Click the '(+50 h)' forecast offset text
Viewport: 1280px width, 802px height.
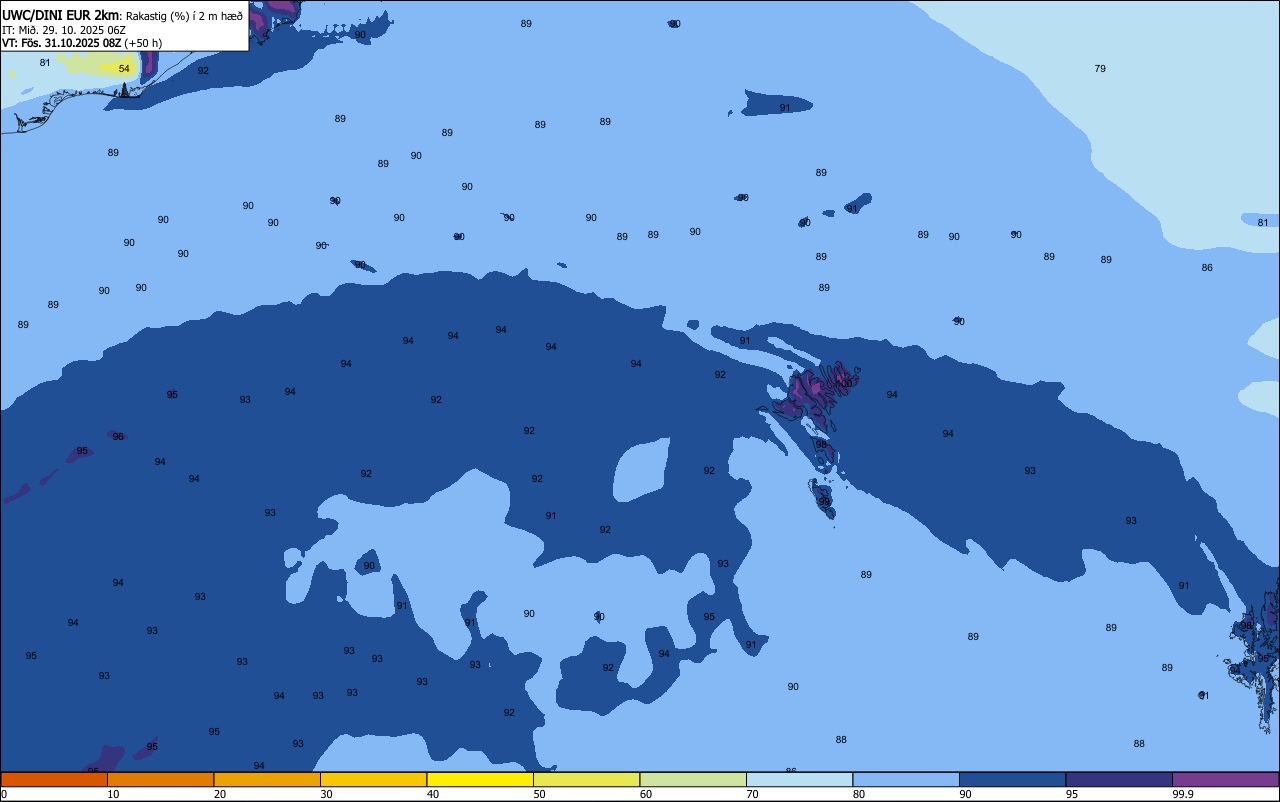coord(143,43)
